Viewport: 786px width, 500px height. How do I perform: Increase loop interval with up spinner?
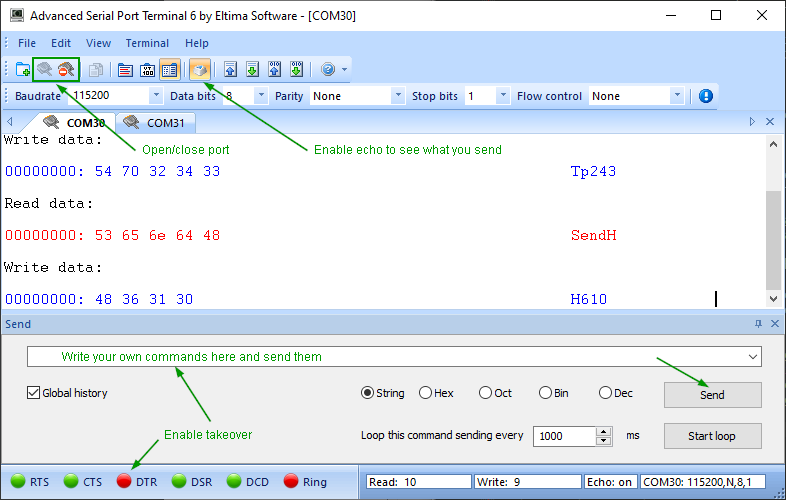(604, 431)
